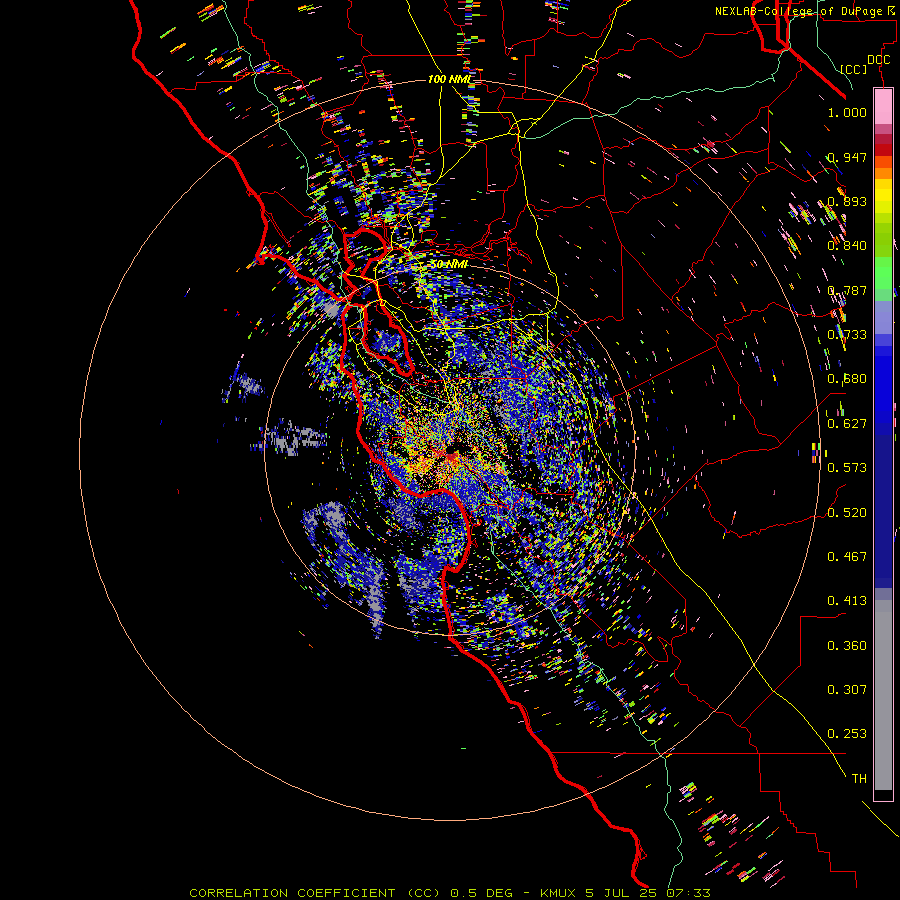Viewport: 900px width, 900px height.
Task: Click the pink swatch atop the color scale
Action: (x=883, y=107)
